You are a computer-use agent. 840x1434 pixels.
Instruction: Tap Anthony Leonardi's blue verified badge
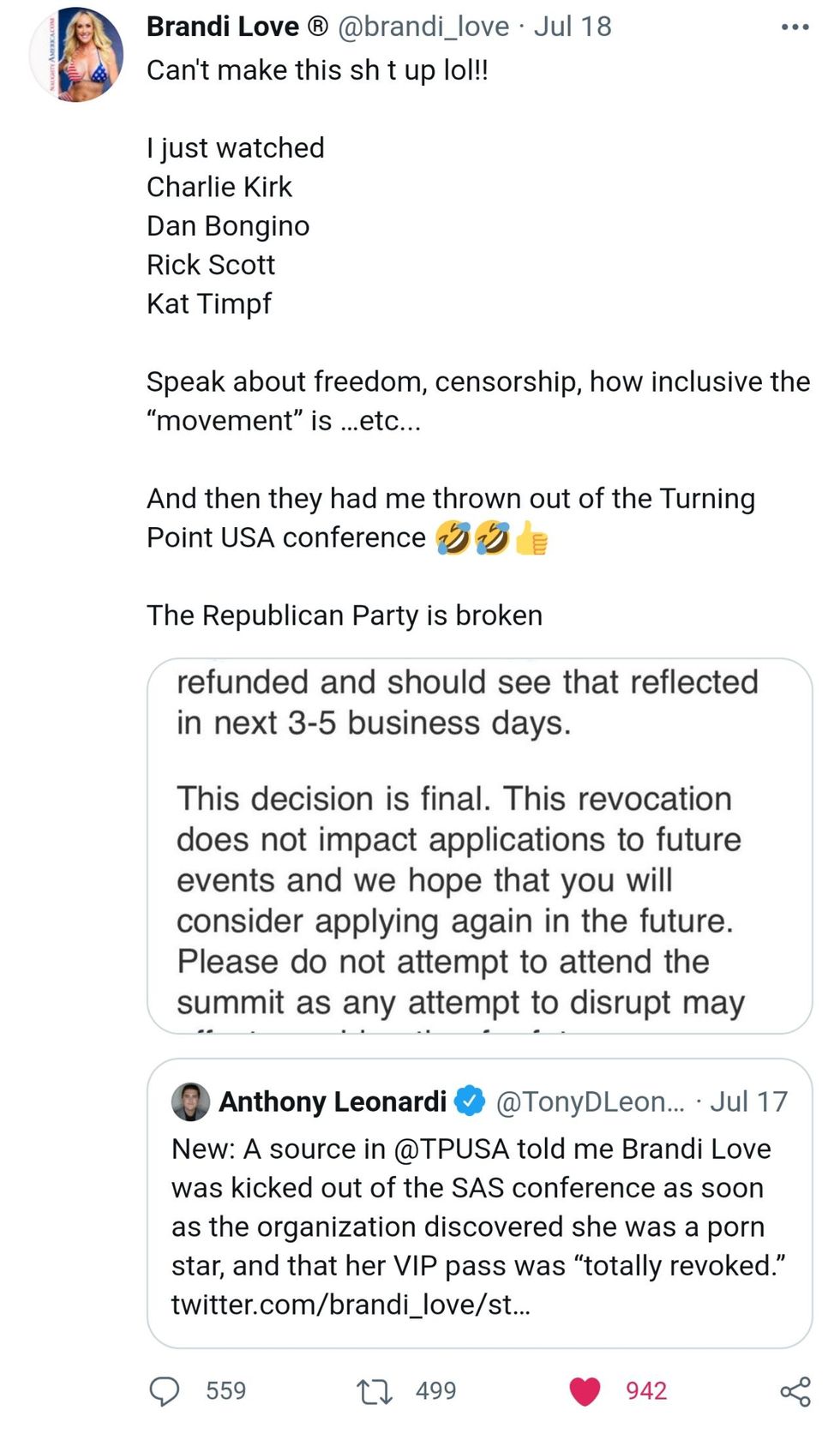click(470, 1101)
